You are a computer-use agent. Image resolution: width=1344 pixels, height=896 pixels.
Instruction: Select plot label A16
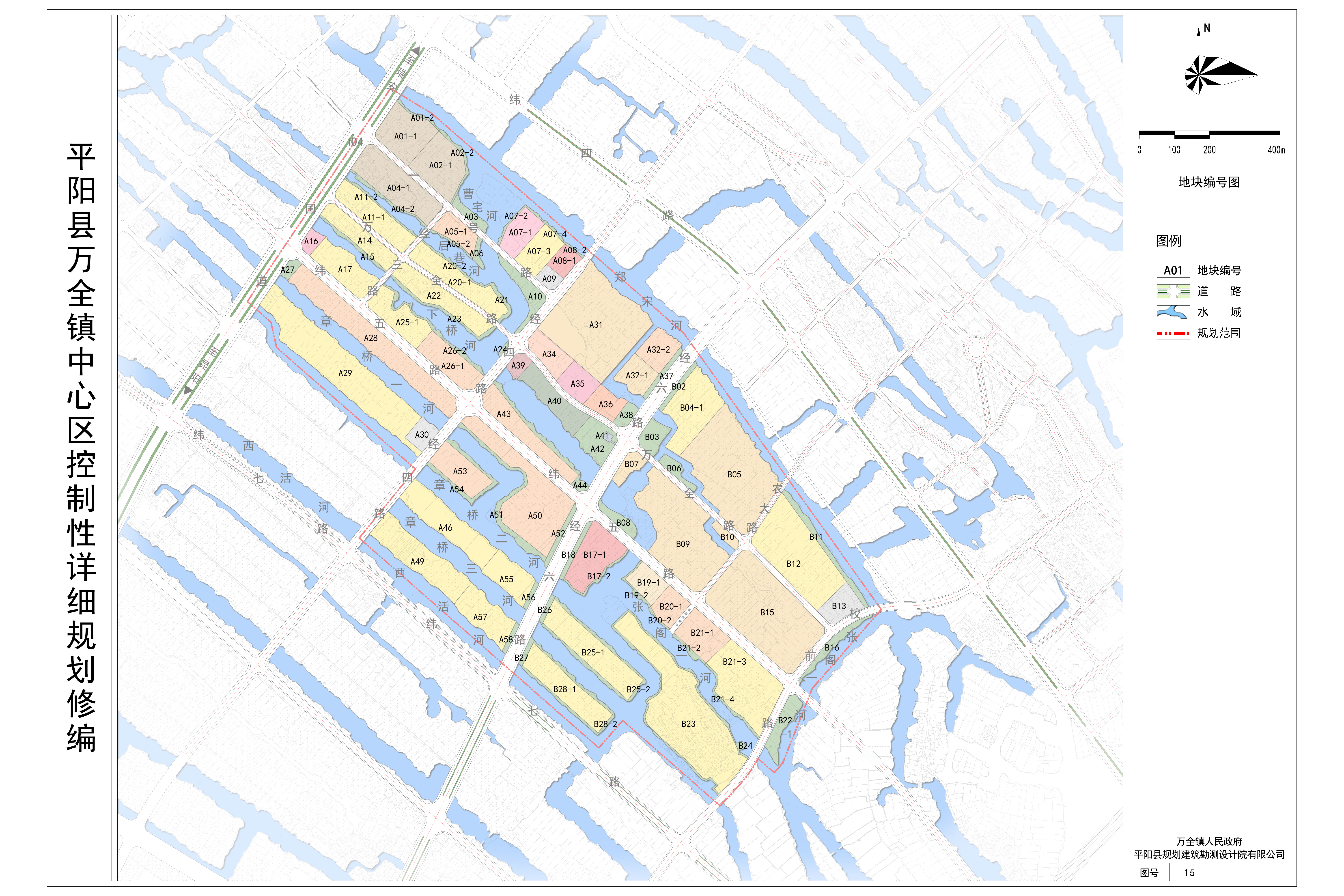(311, 241)
